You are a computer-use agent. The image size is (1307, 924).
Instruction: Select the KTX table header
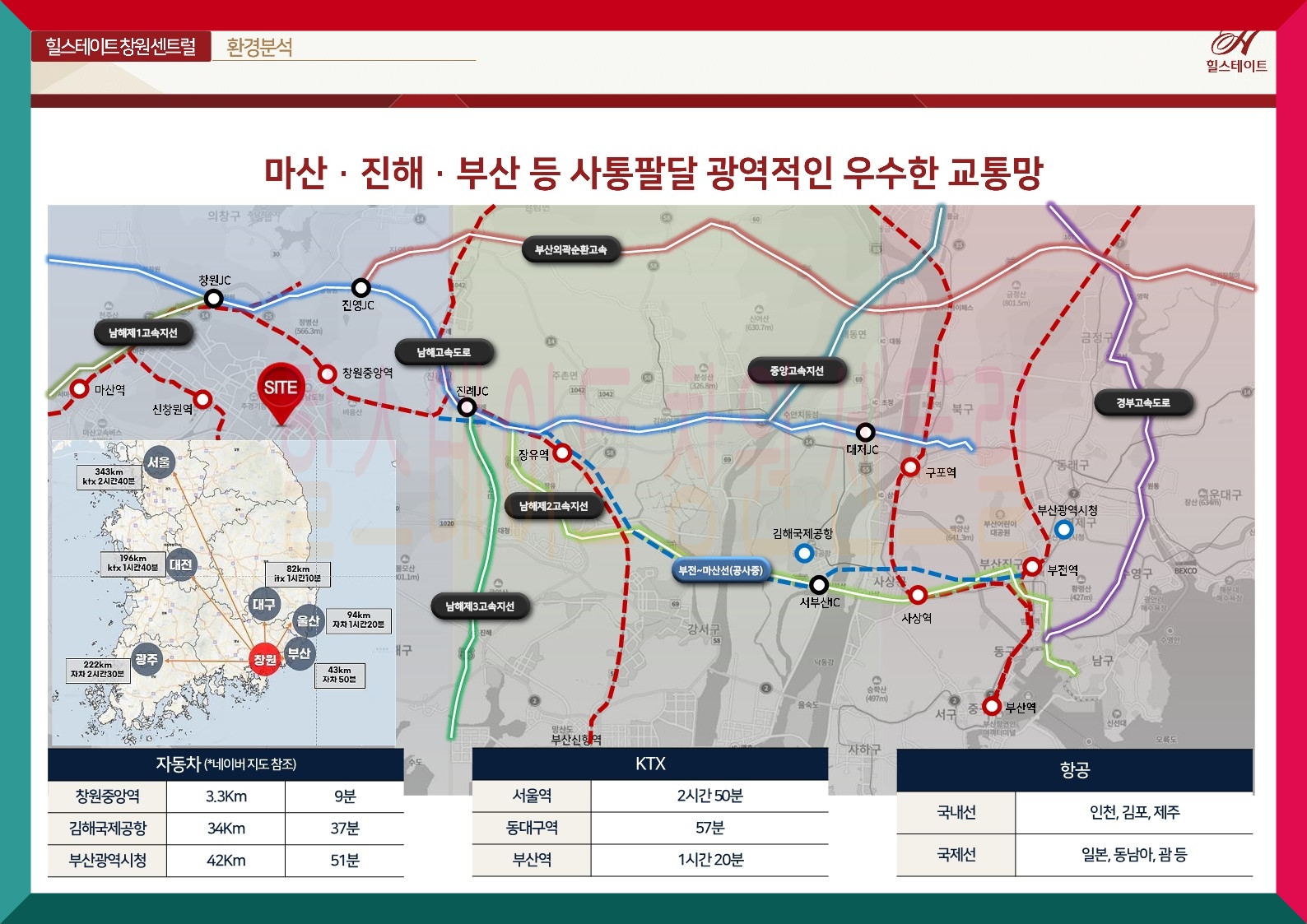pyautogui.click(x=650, y=764)
